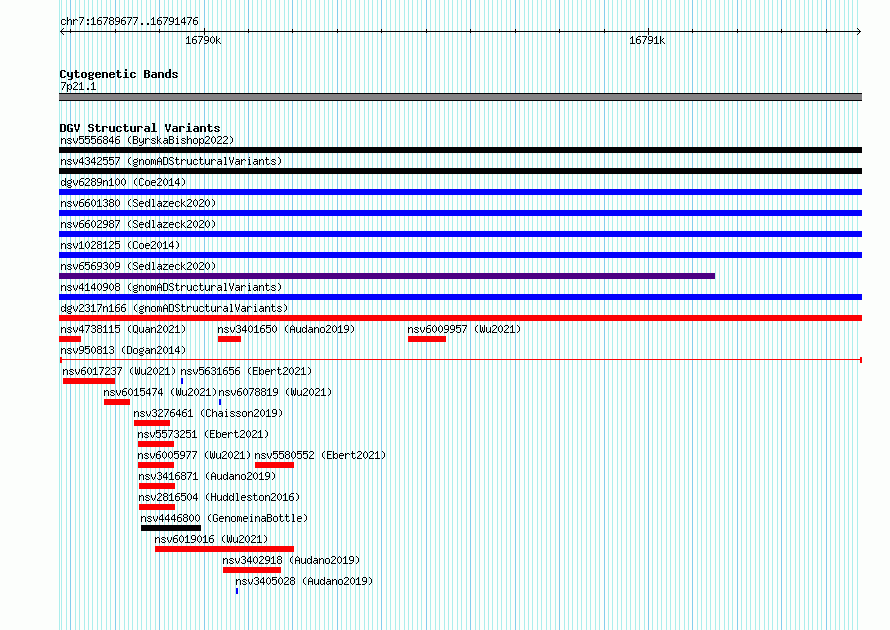Viewport: 890px width, 630px height.
Task: Click nsv4738115 (Quan2021) label
Action: 123,329
